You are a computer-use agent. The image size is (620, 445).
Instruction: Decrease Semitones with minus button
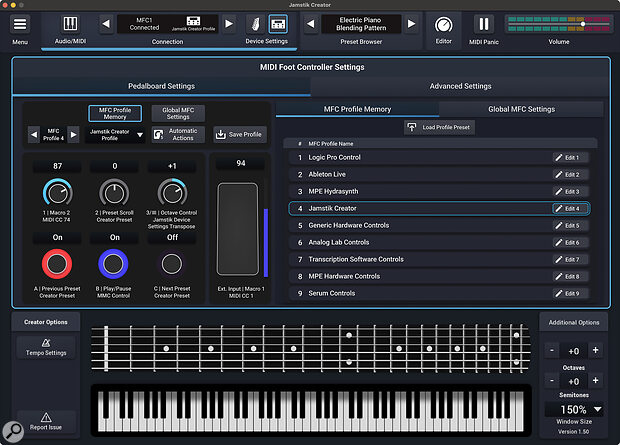552,381
